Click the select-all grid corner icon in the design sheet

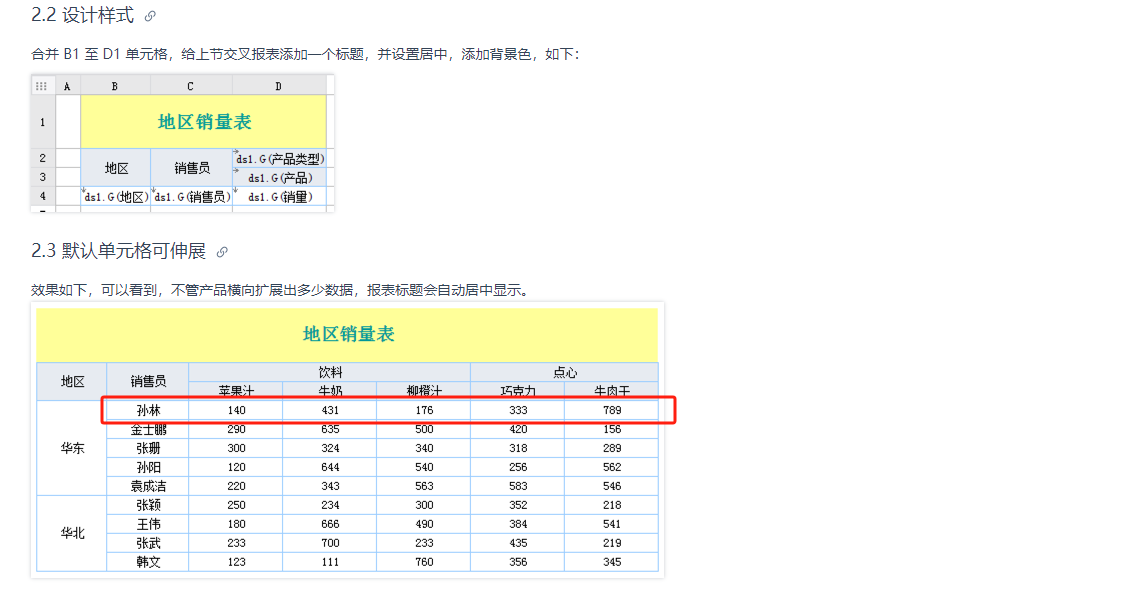[42, 86]
